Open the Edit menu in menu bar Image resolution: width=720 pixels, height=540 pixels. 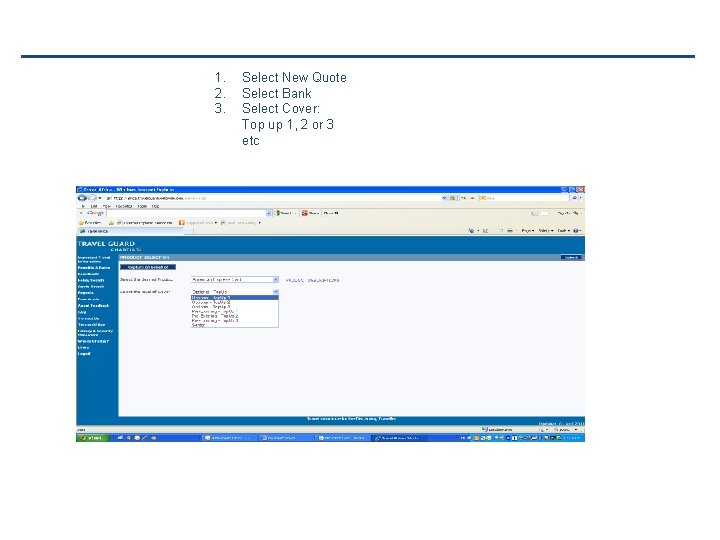tap(94, 206)
